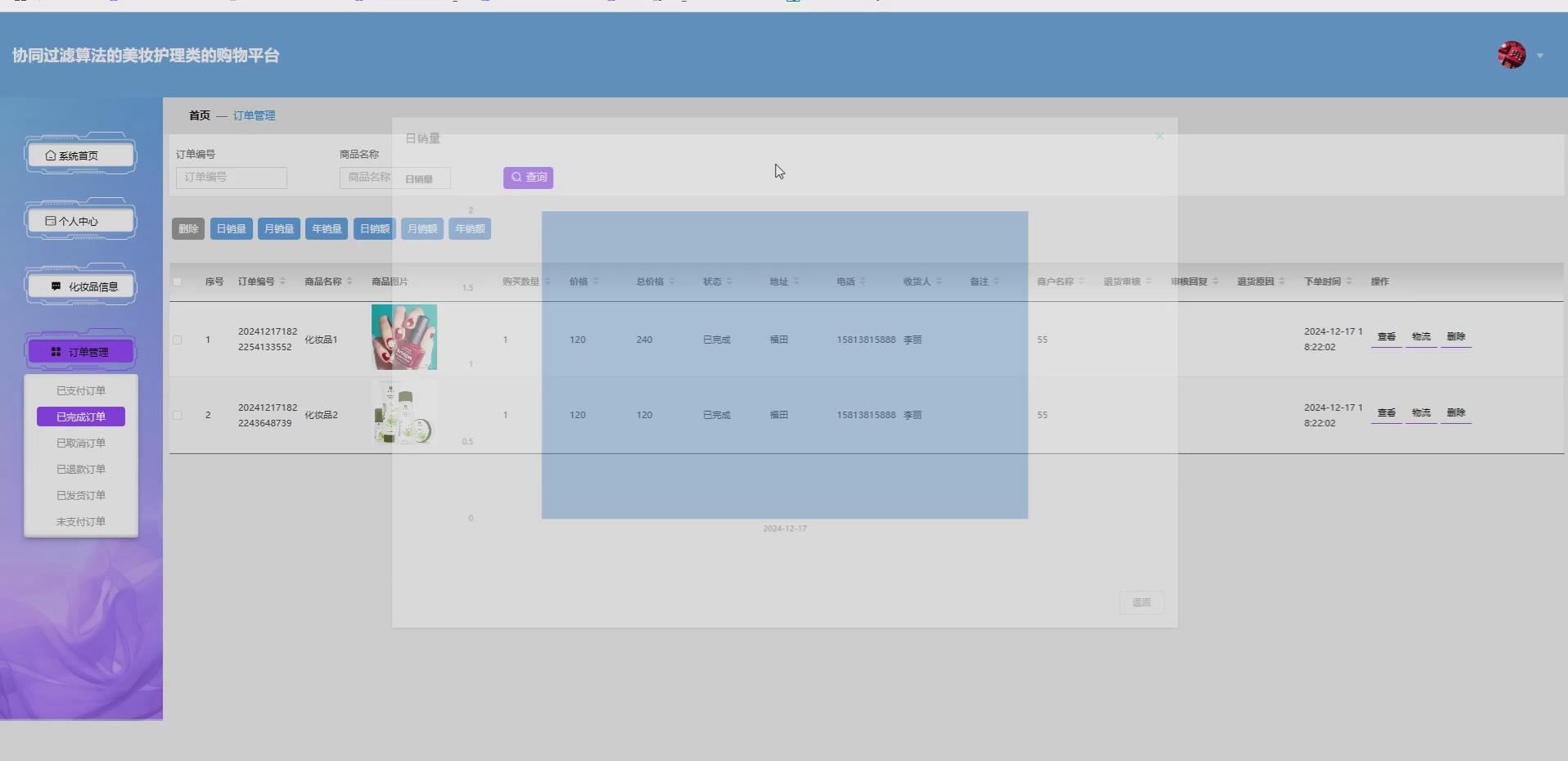The image size is (1568, 761).
Task: Sort by the 价格 column arrows
Action: point(596,281)
